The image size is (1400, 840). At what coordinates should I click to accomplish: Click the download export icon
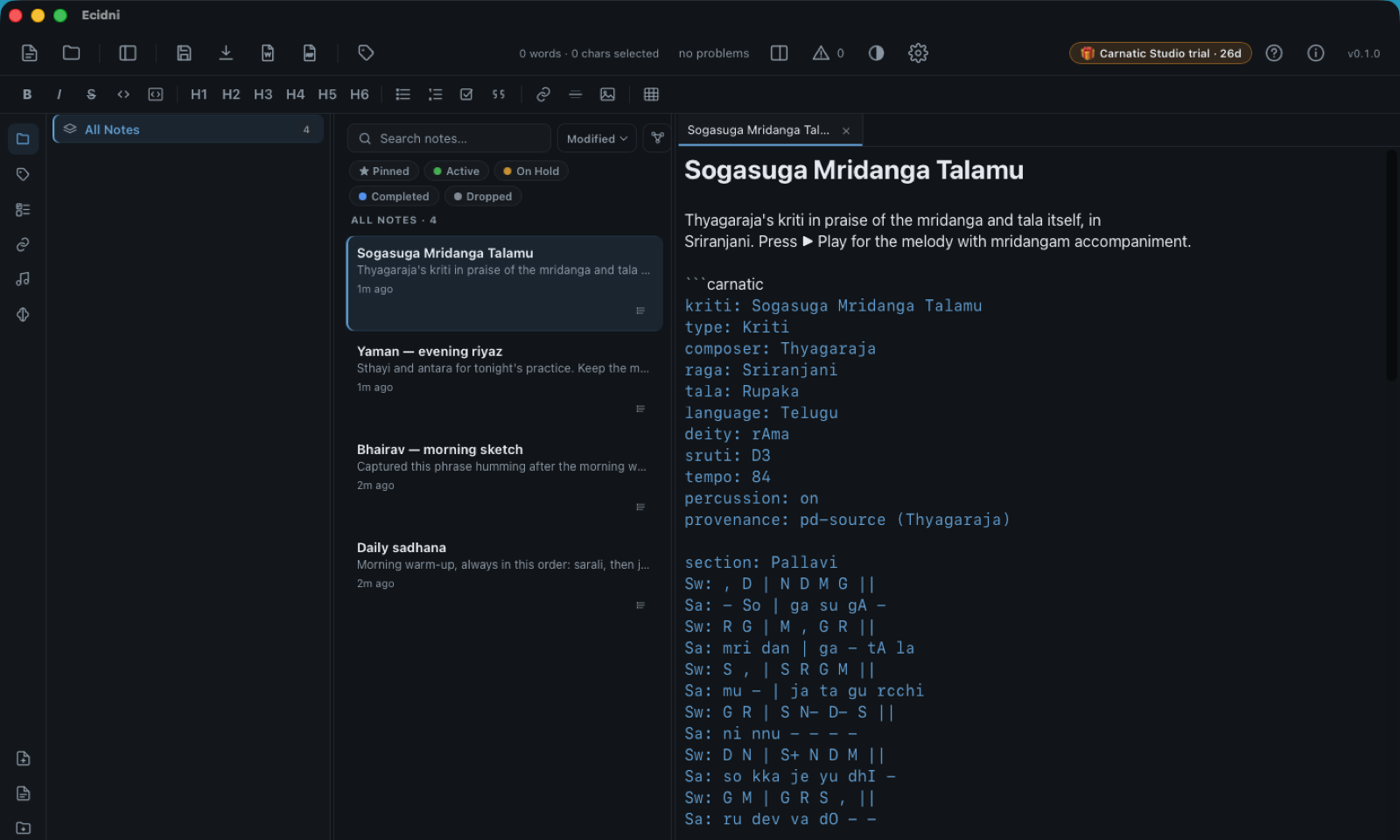click(226, 53)
